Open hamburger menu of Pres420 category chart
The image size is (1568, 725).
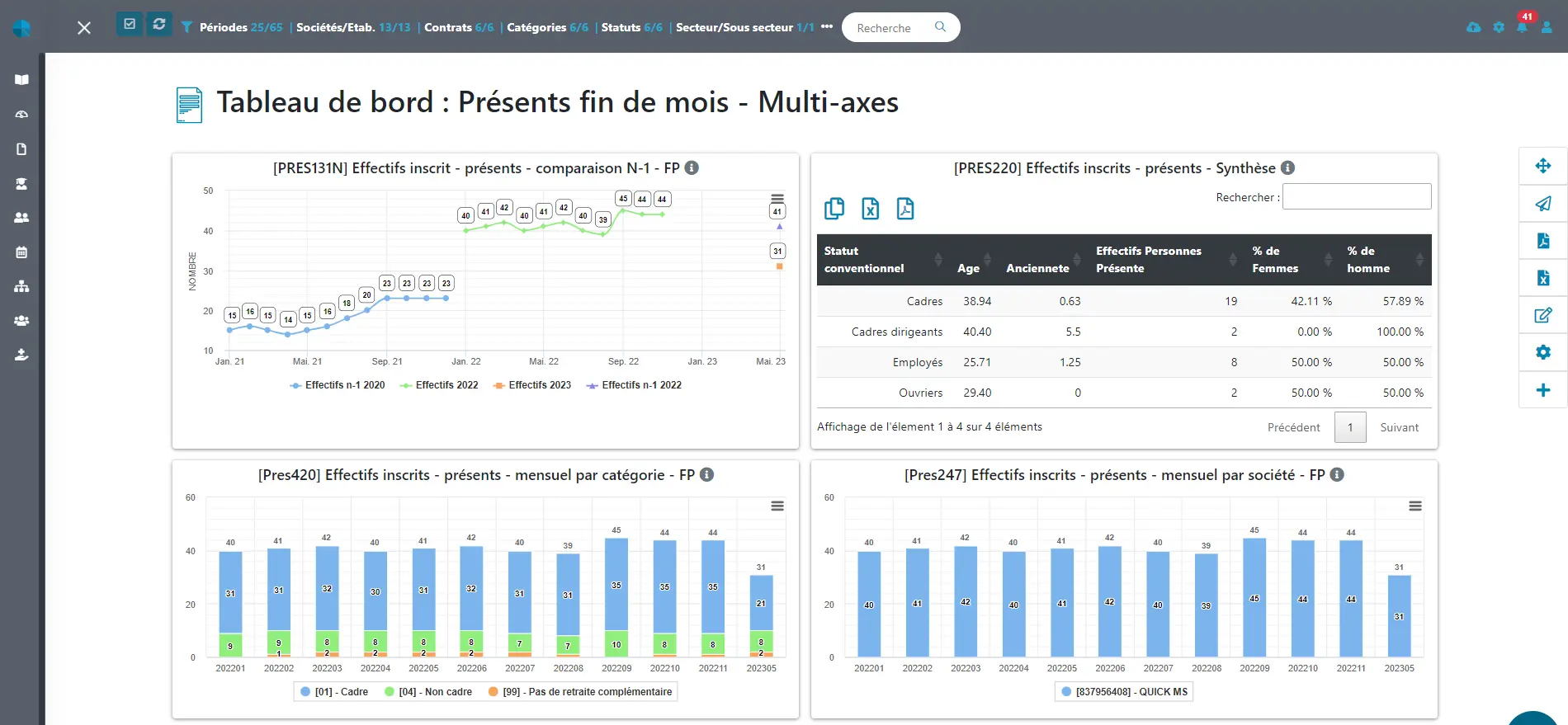coord(777,506)
